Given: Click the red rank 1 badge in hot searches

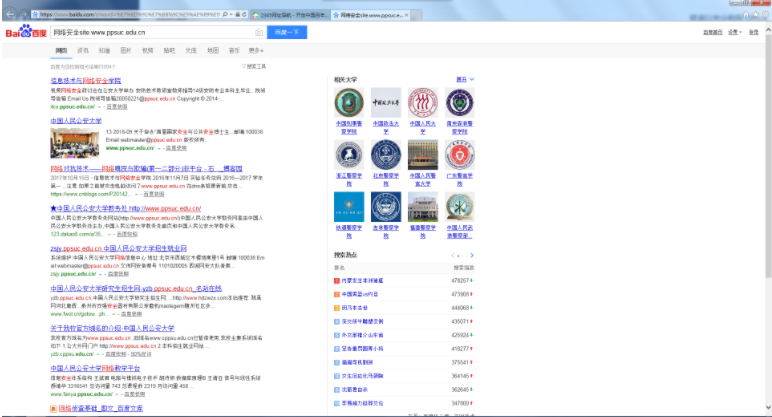Looking at the screenshot, I should tap(337, 281).
